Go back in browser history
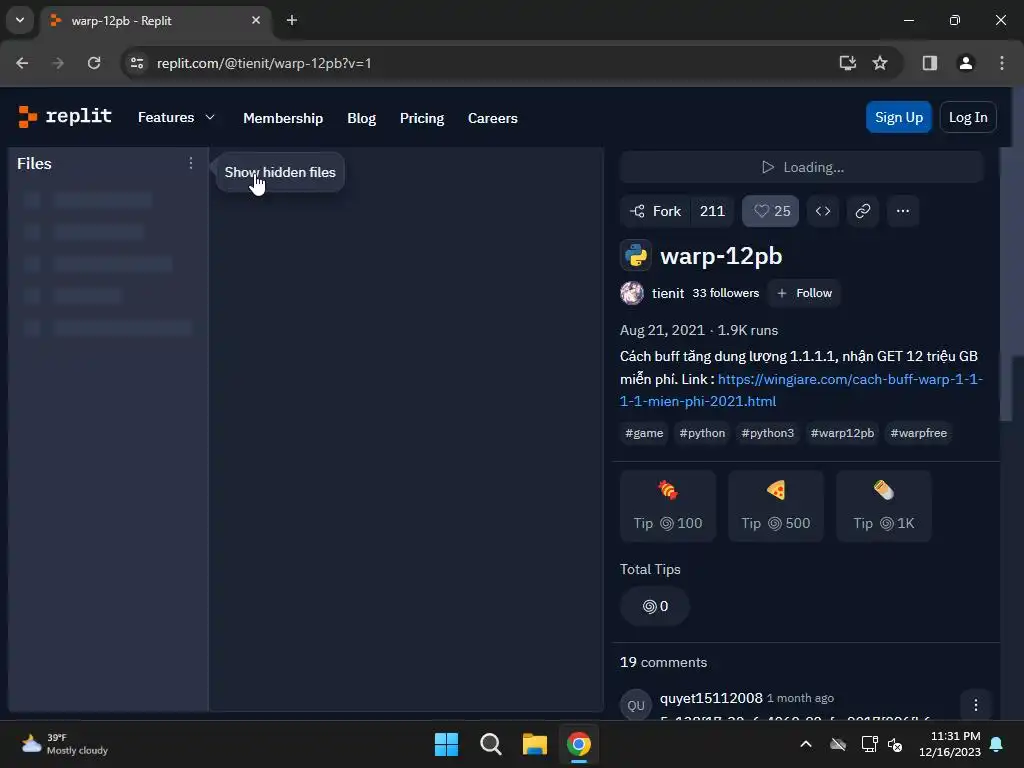Viewport: 1024px width, 768px height. click(22, 63)
